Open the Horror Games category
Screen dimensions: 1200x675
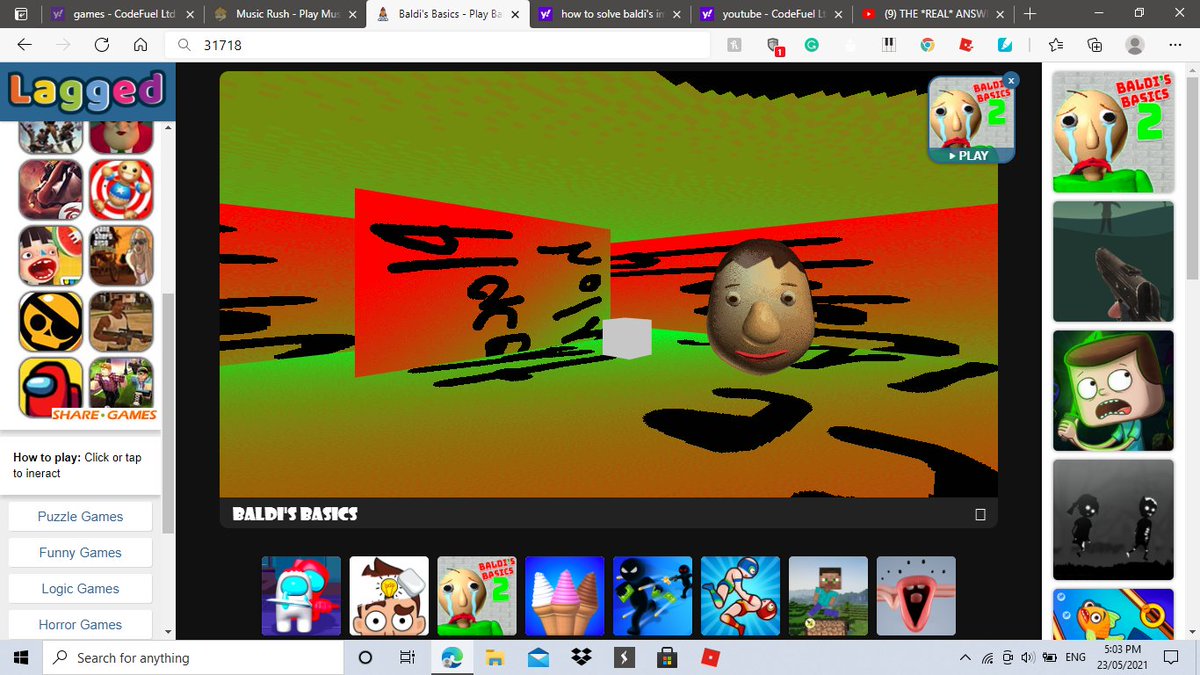click(x=80, y=624)
